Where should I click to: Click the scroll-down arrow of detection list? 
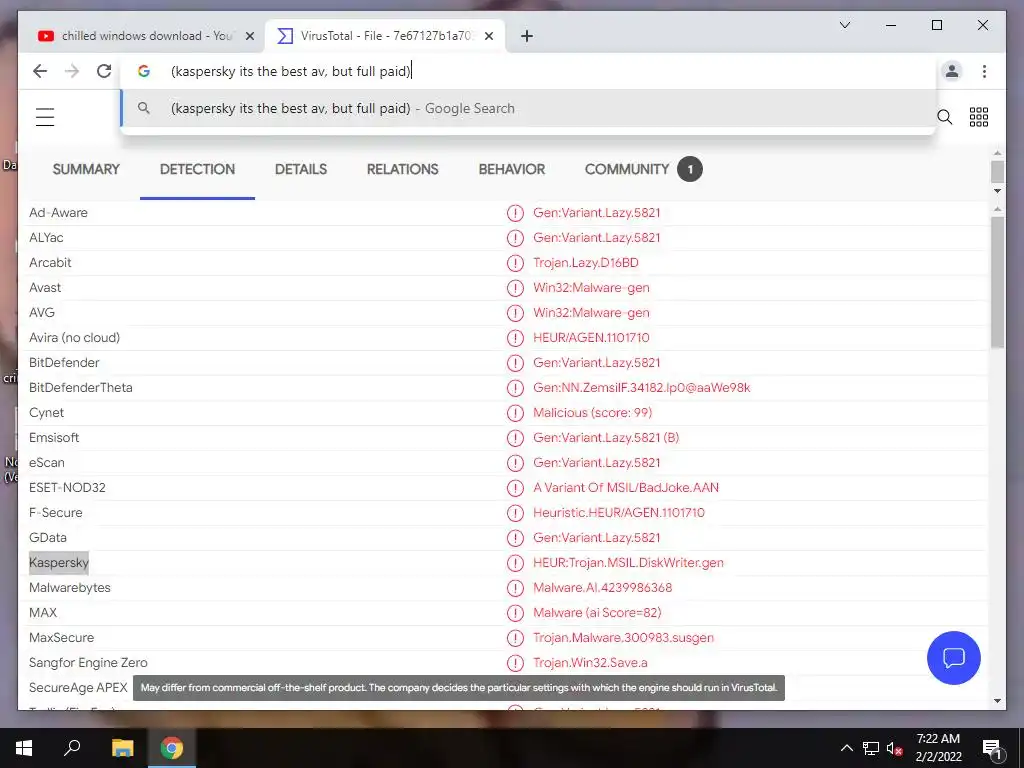point(997,701)
